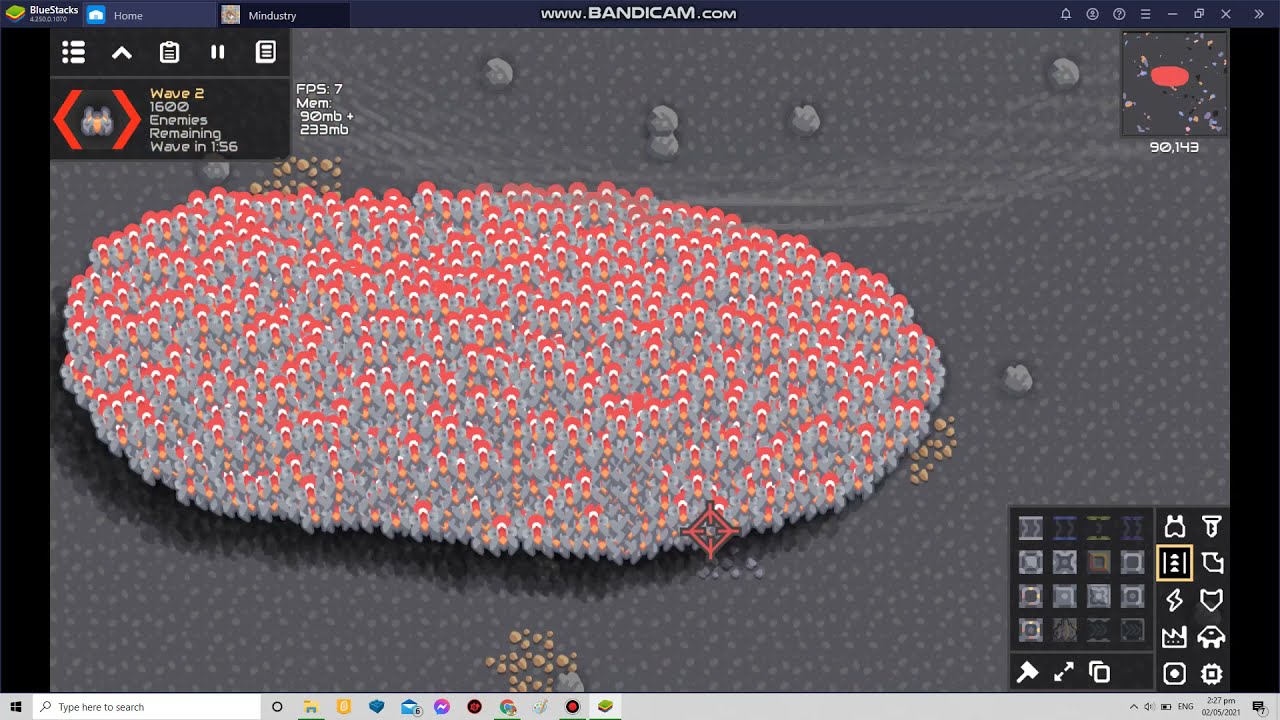Open the Windows notification center
This screenshot has height=720, width=1280.
[x=1259, y=707]
